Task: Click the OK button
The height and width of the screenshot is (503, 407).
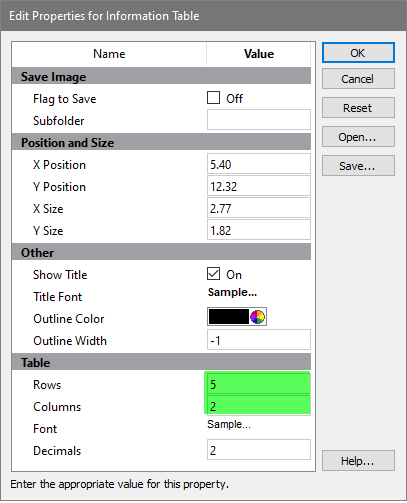Action: tap(358, 53)
